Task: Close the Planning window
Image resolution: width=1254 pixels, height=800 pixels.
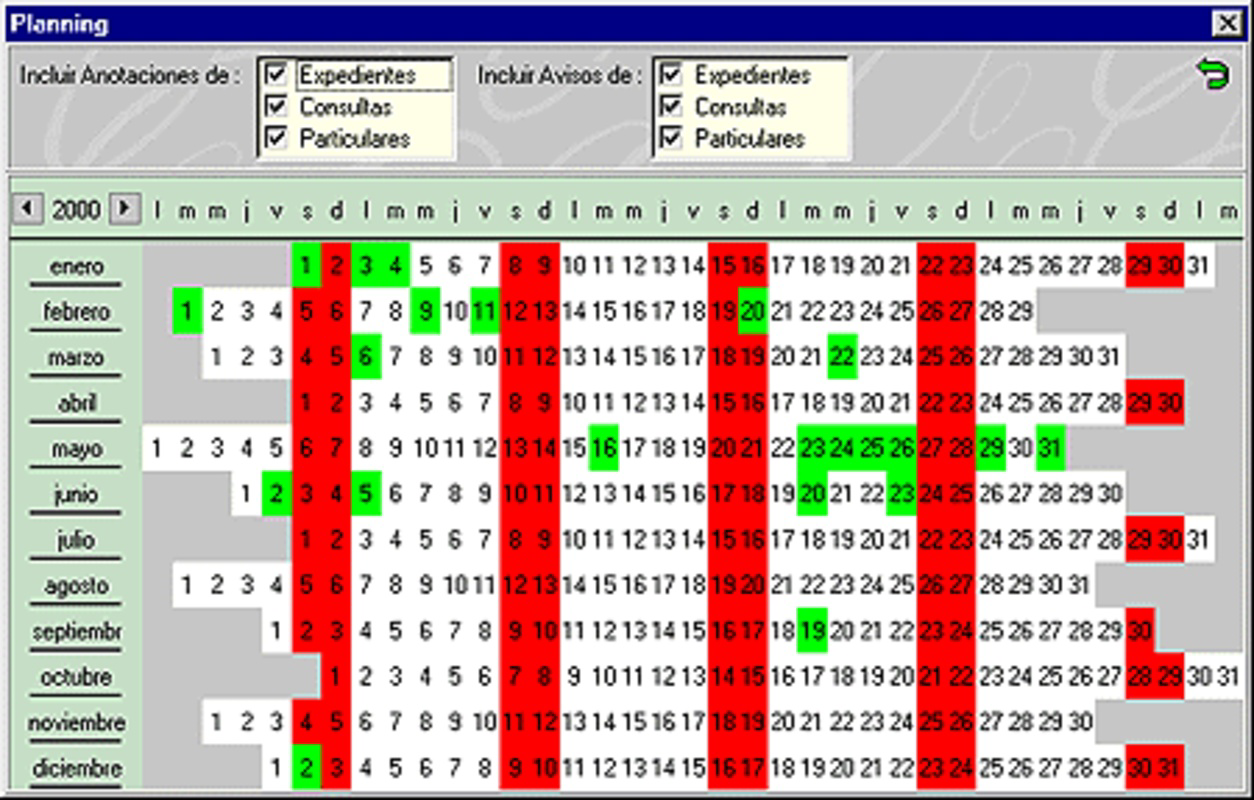Action: click(x=1226, y=23)
